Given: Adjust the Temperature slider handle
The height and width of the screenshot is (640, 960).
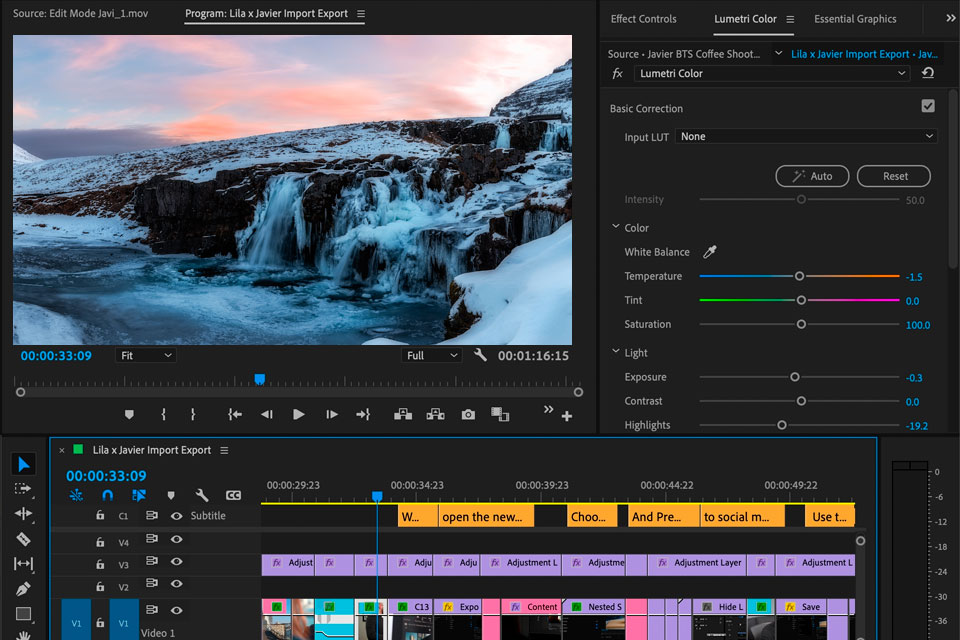Looking at the screenshot, I should 799,276.
